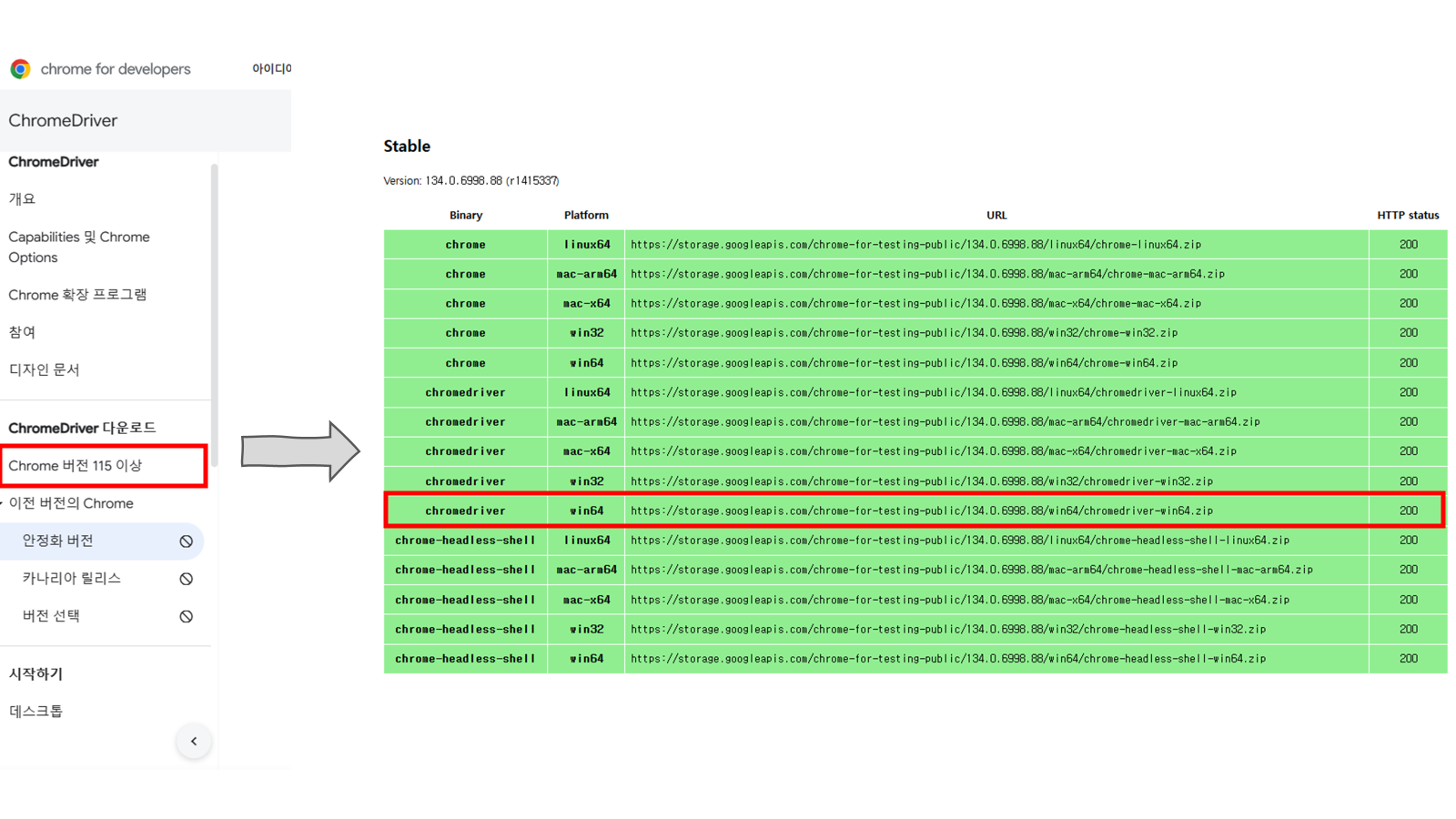The width and height of the screenshot is (1456, 819).
Task: Click win64 platform cell in chromedriver row
Action: 586,511
